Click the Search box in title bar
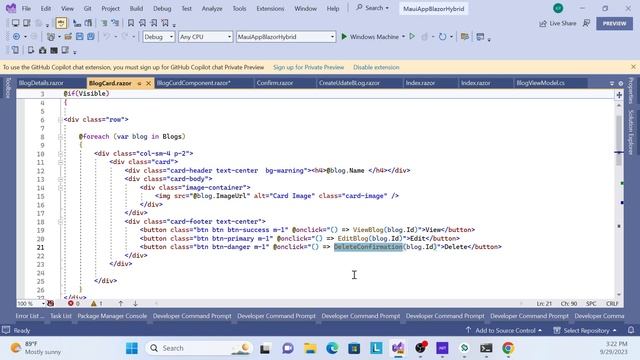The width and height of the screenshot is (640, 360). click(372, 8)
